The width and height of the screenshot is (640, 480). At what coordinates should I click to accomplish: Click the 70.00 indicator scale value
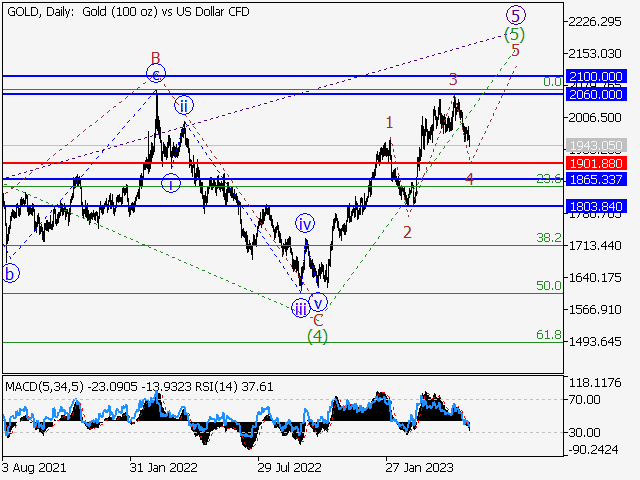click(x=585, y=399)
